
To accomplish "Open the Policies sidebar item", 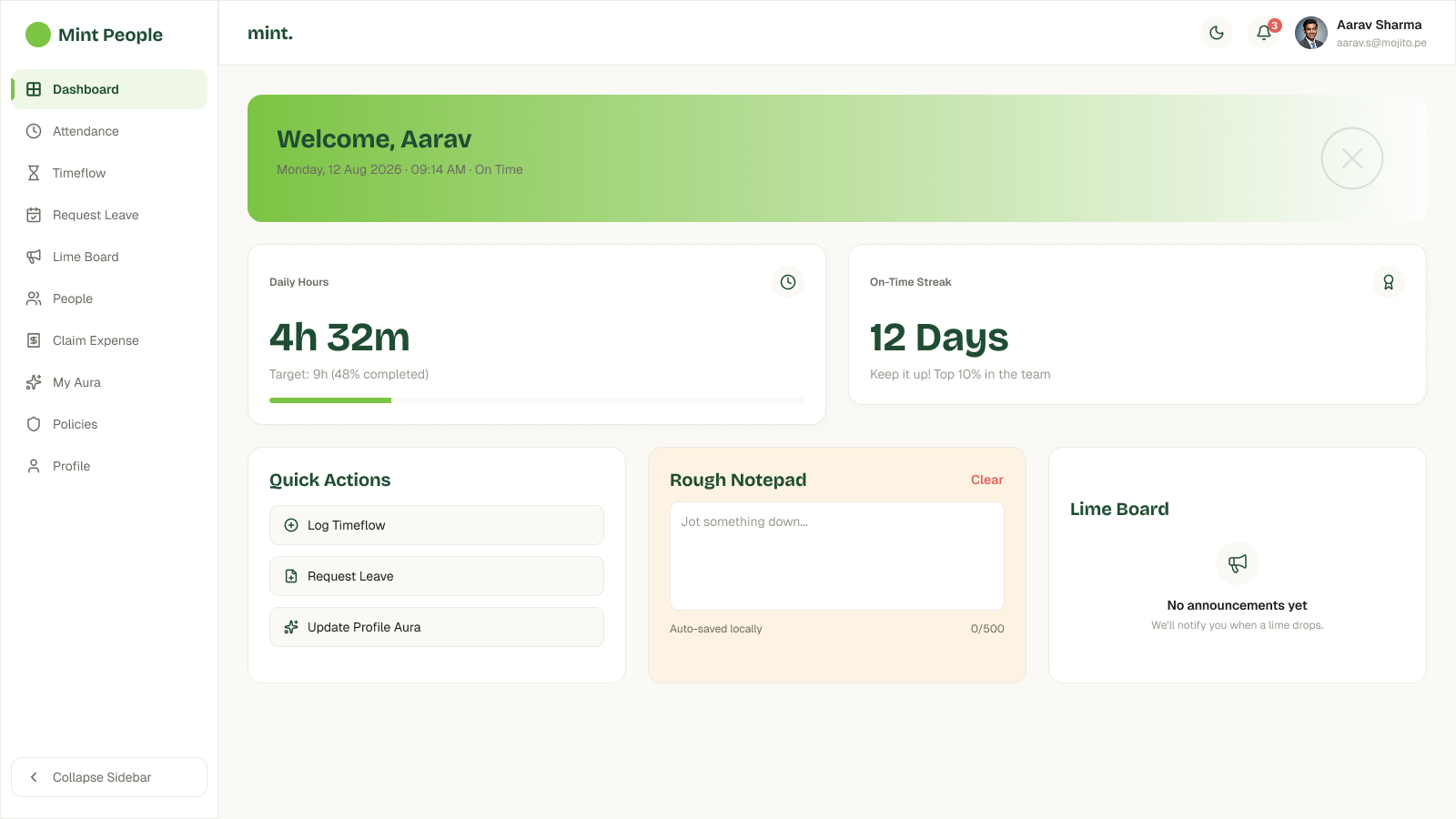I will point(109,424).
